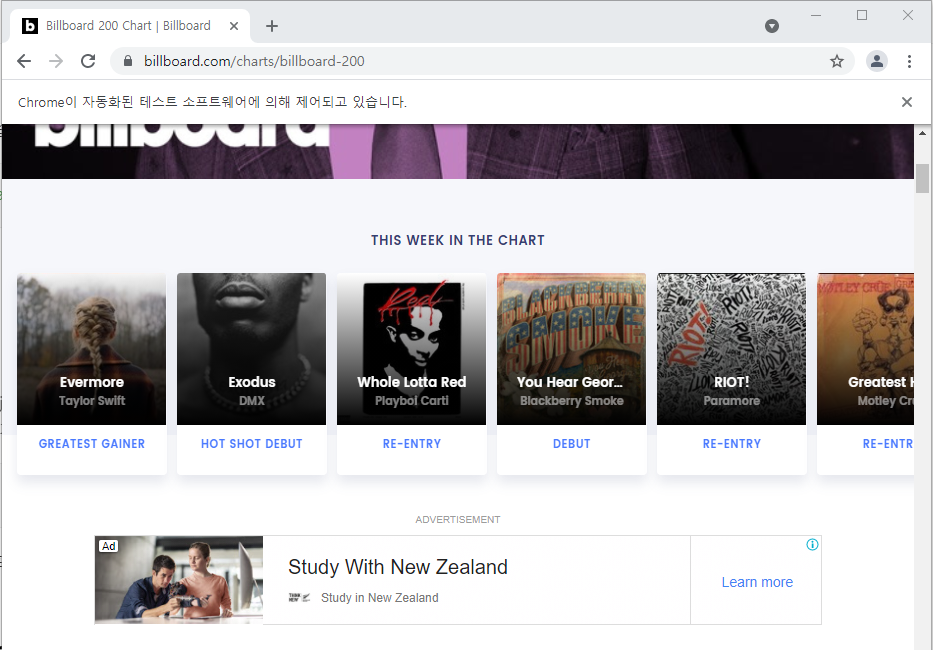Image resolution: width=933 pixels, height=650 pixels.
Task: View site info via the lock icon
Action: (127, 61)
